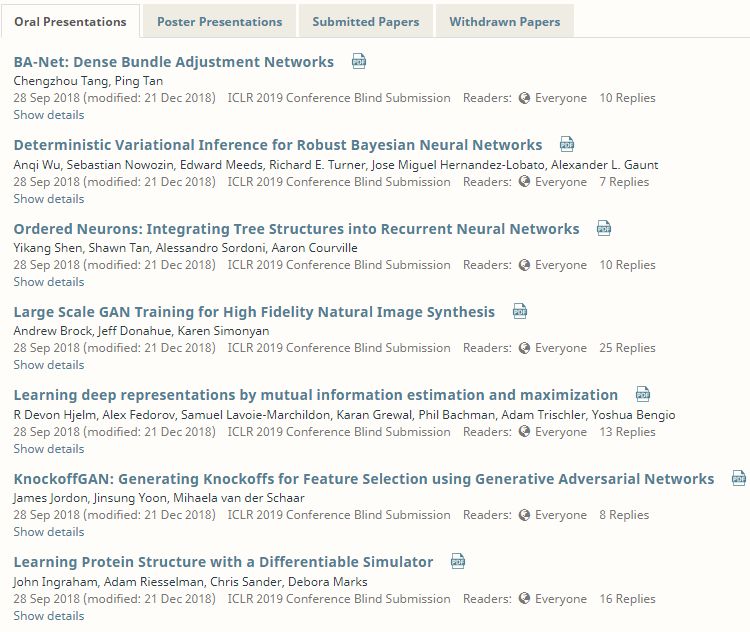The height and width of the screenshot is (632, 750).
Task: Open PDF for mutual information estimation paper
Action: [642, 394]
